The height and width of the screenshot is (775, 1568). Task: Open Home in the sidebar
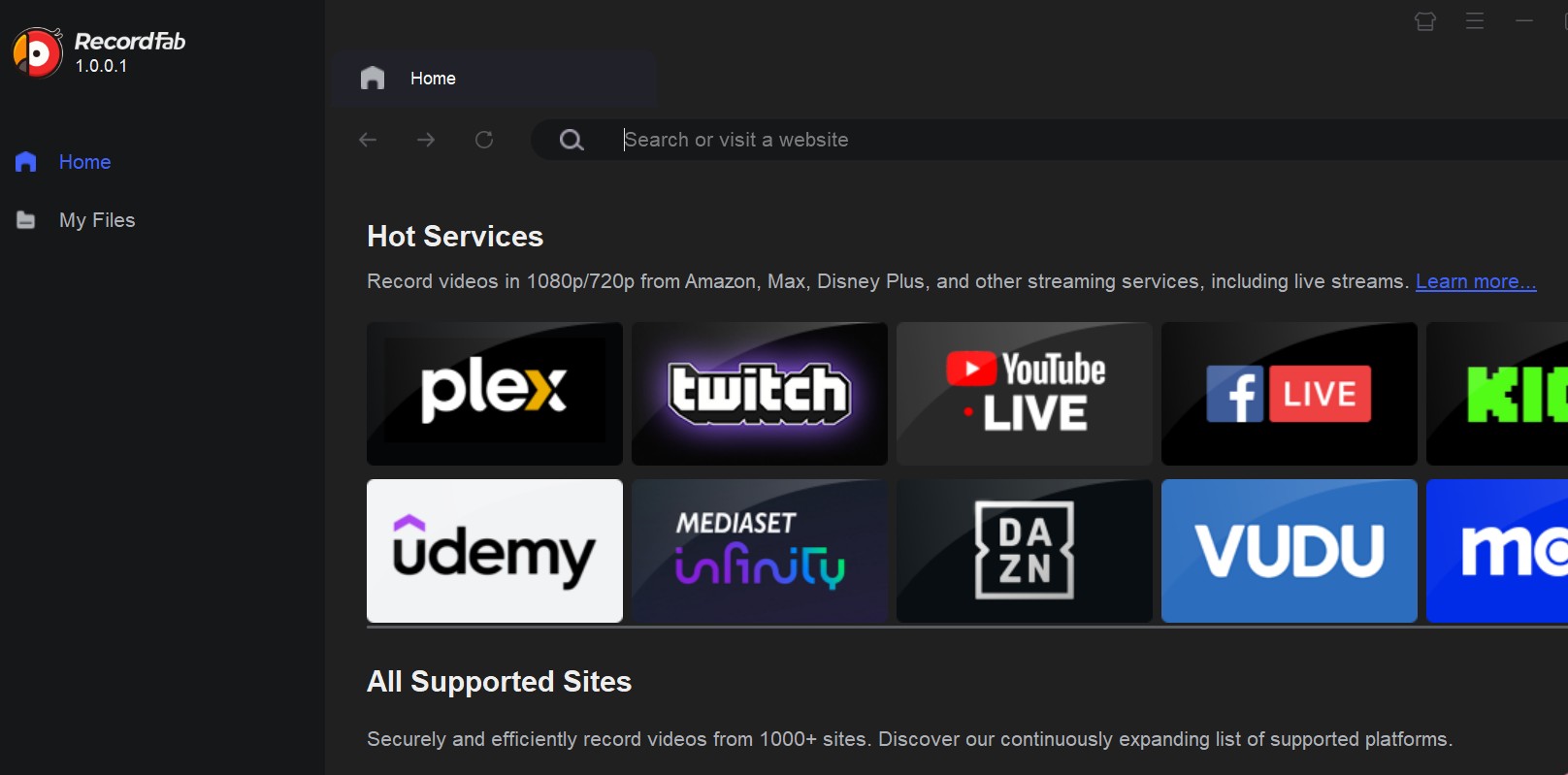[x=84, y=162]
